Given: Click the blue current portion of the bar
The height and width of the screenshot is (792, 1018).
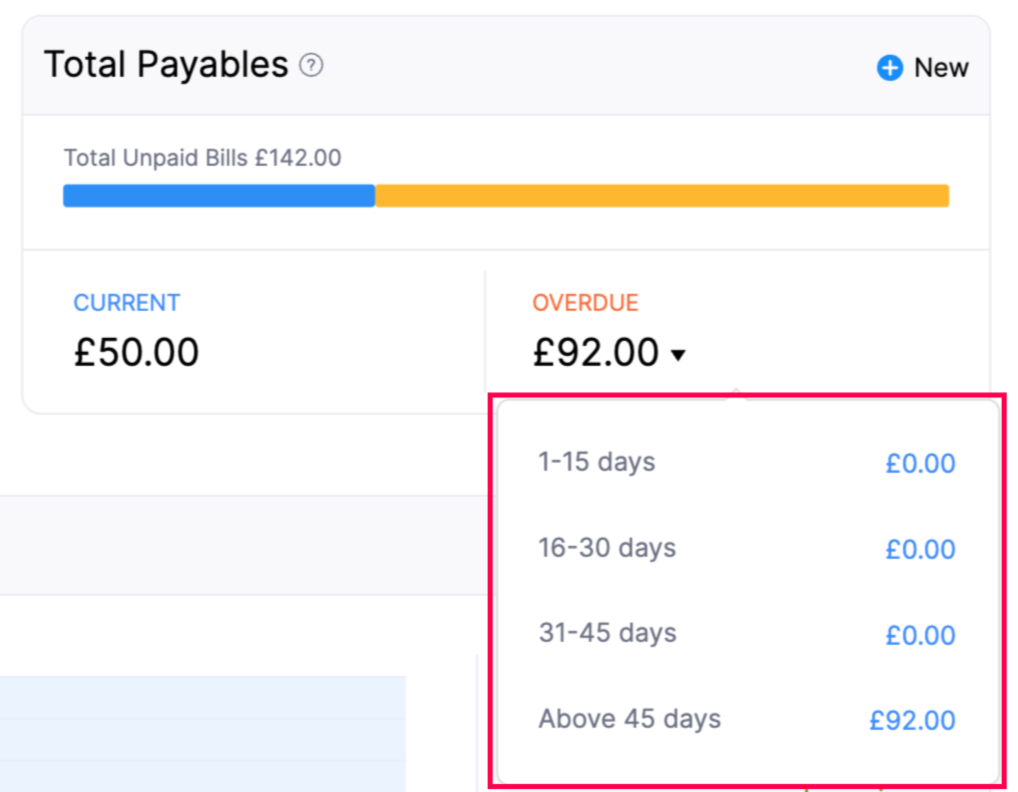Looking at the screenshot, I should click(x=218, y=195).
